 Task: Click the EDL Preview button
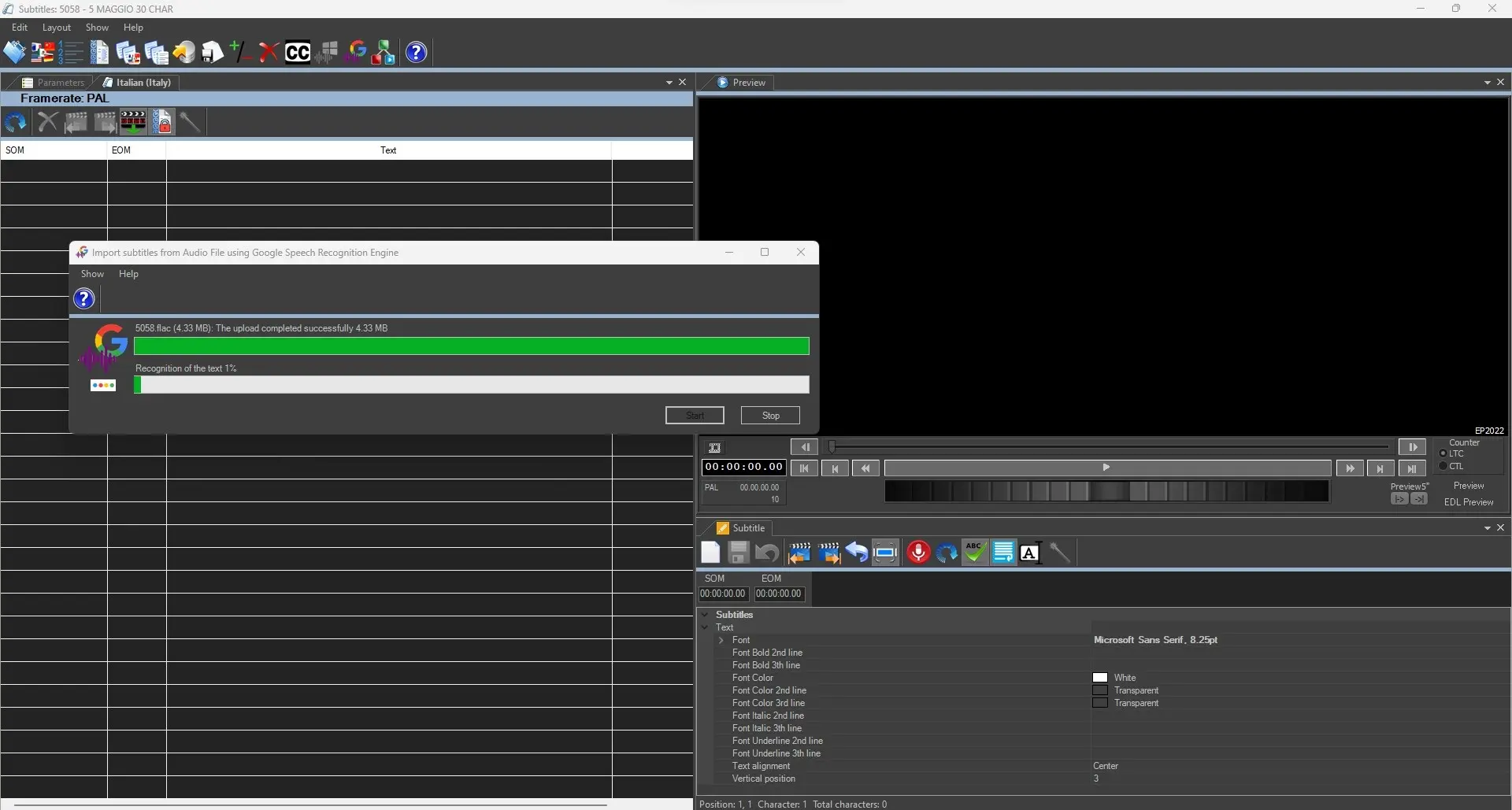click(1468, 502)
